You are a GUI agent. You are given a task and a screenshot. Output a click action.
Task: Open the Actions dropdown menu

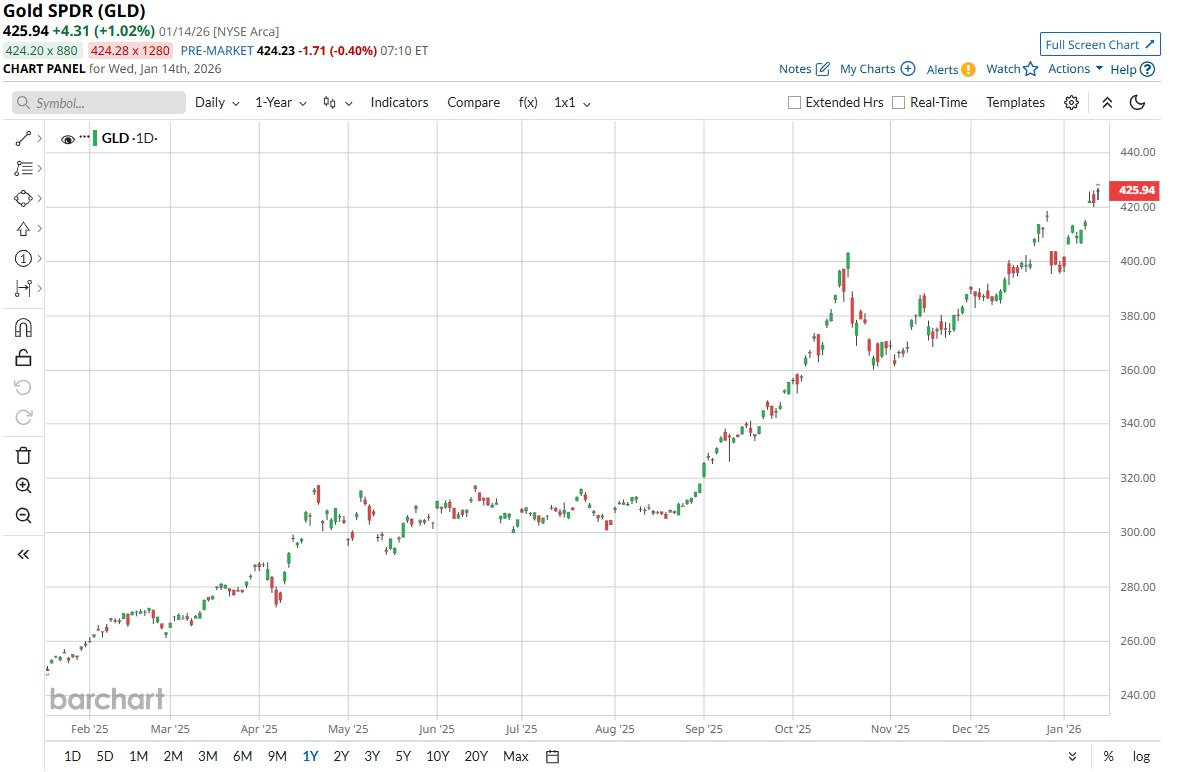click(1075, 69)
